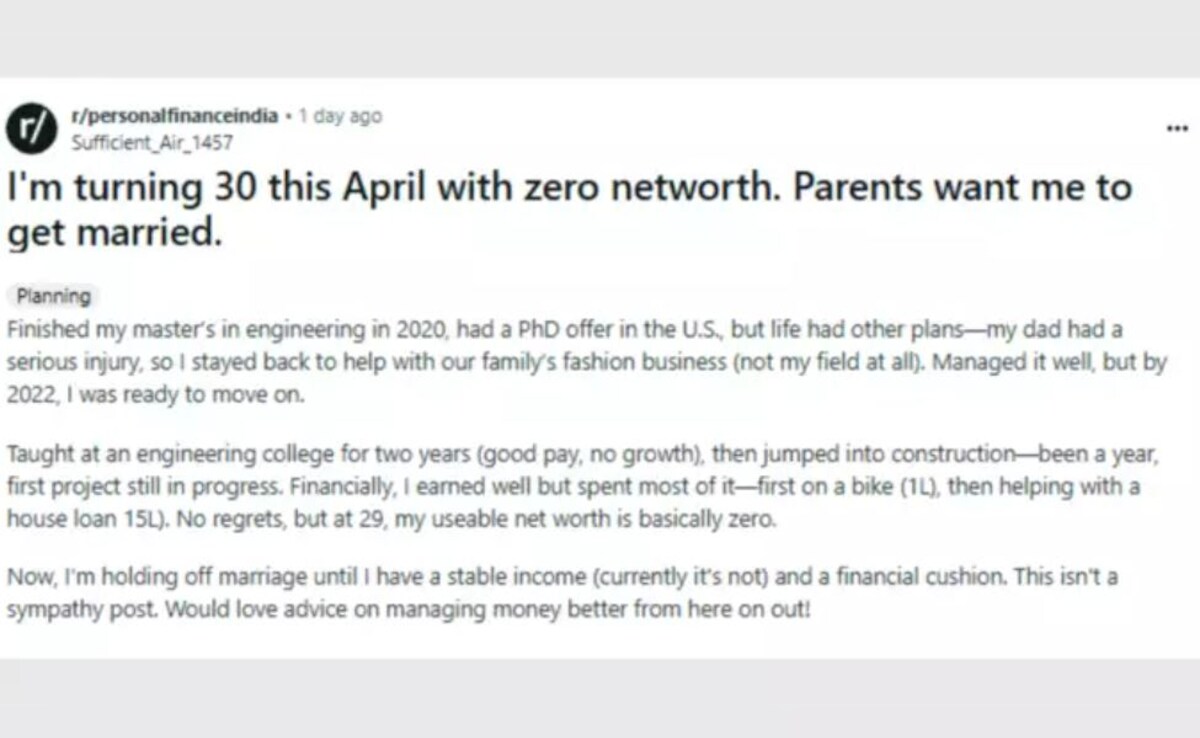Open the three-dot post options menu
Screen dimensions: 1200x738
[x=1177, y=129]
